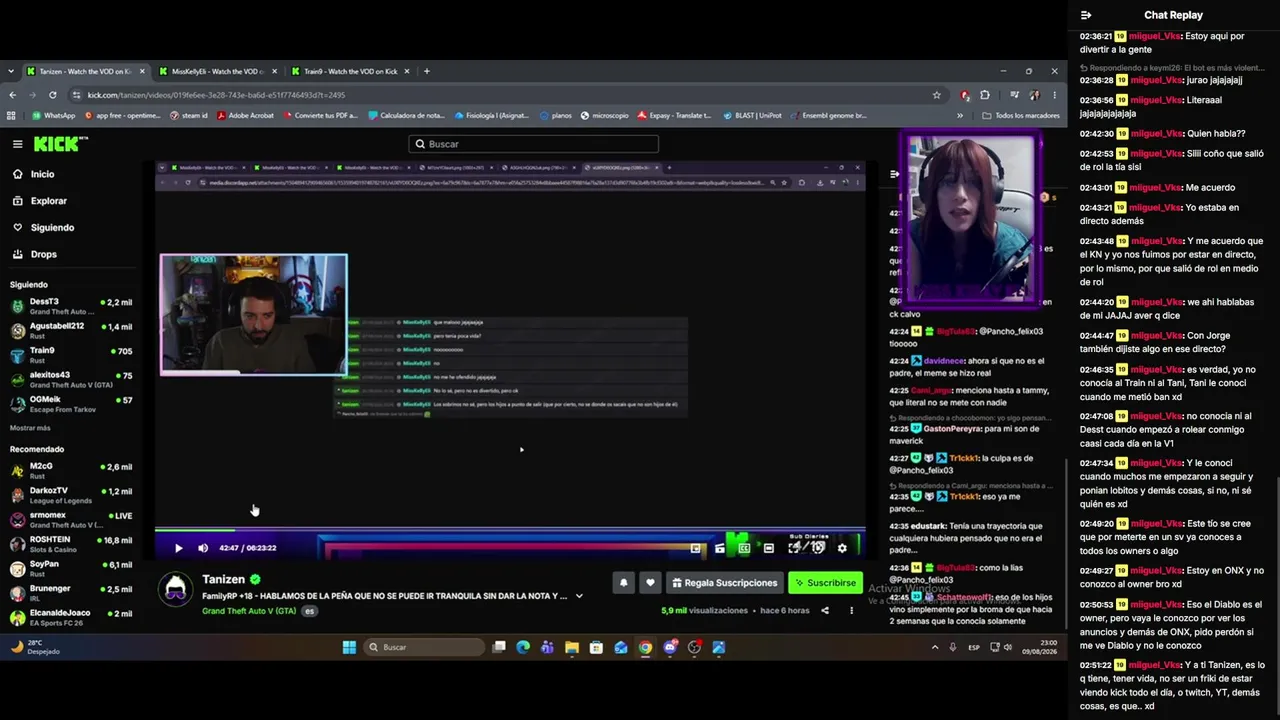Share the VOD via share icon

click(825, 610)
